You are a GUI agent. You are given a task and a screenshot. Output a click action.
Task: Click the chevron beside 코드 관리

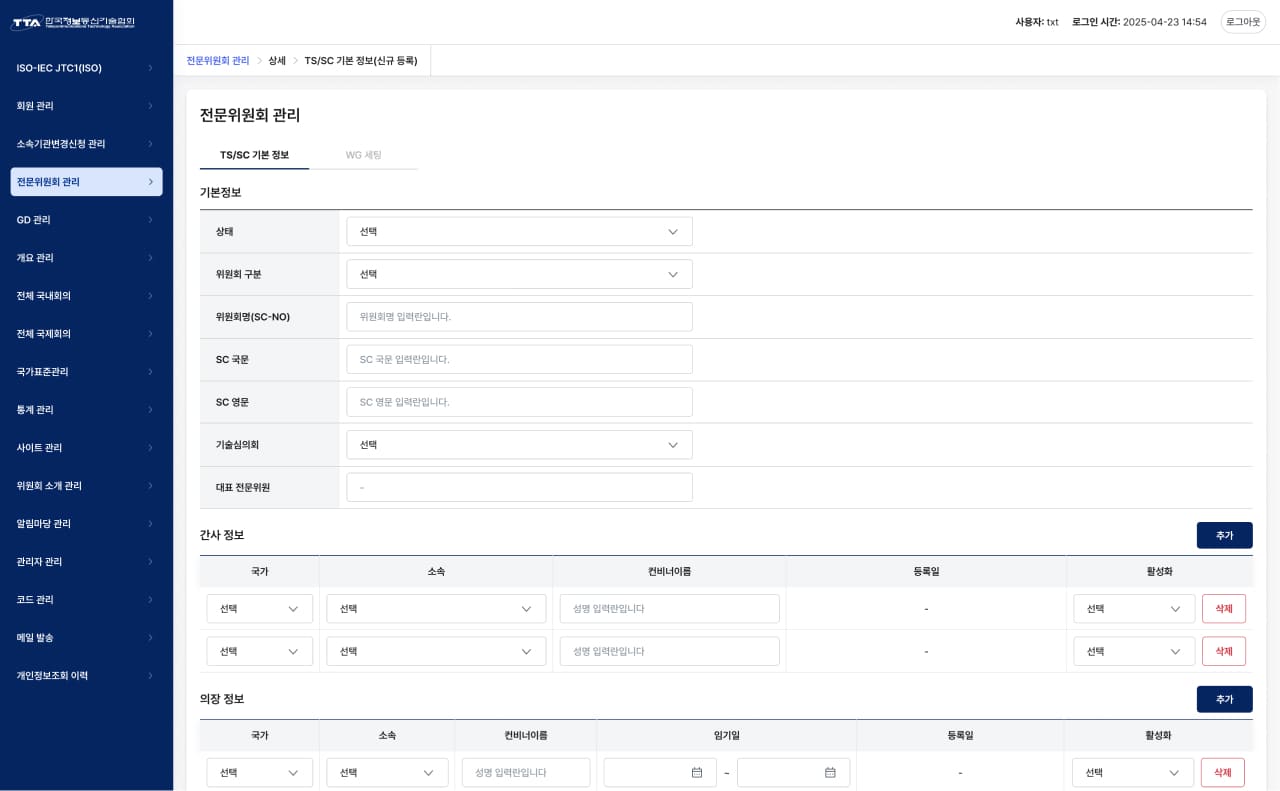[x=150, y=600]
